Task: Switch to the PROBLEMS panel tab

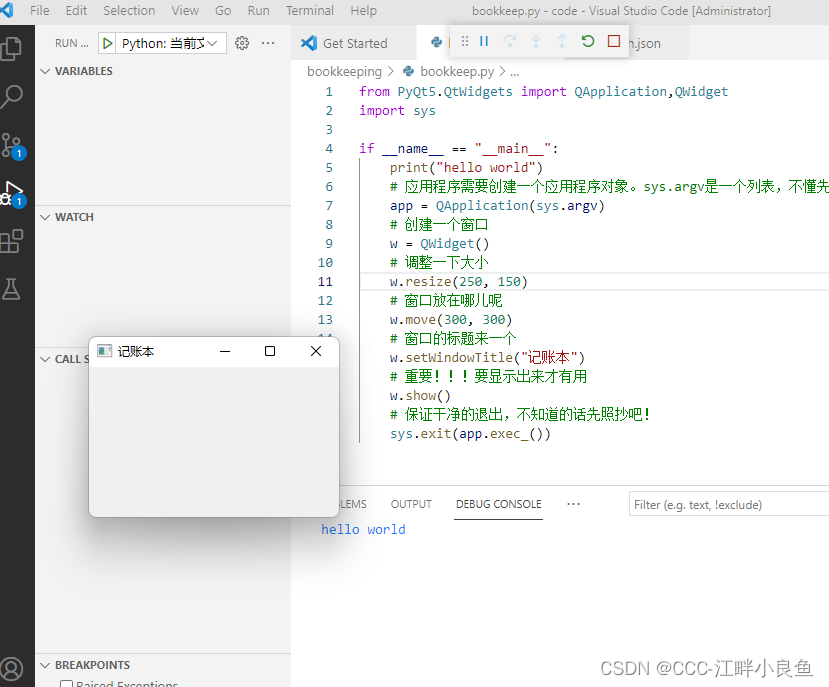Action: (x=353, y=505)
